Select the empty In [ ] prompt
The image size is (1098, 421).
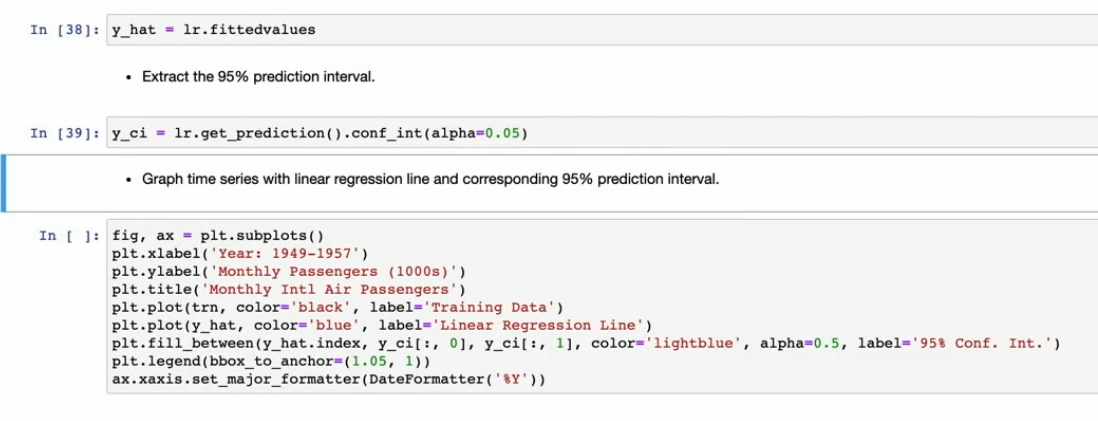(70, 236)
